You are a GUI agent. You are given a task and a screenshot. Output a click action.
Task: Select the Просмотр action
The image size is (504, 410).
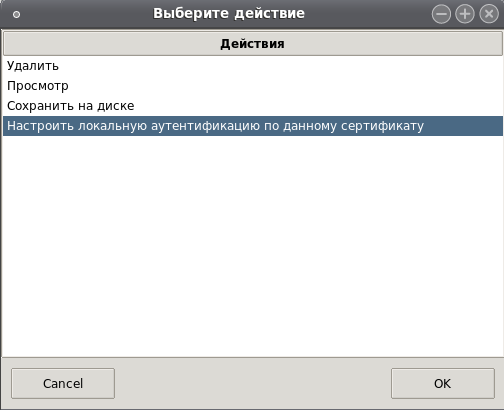[x=253, y=86]
